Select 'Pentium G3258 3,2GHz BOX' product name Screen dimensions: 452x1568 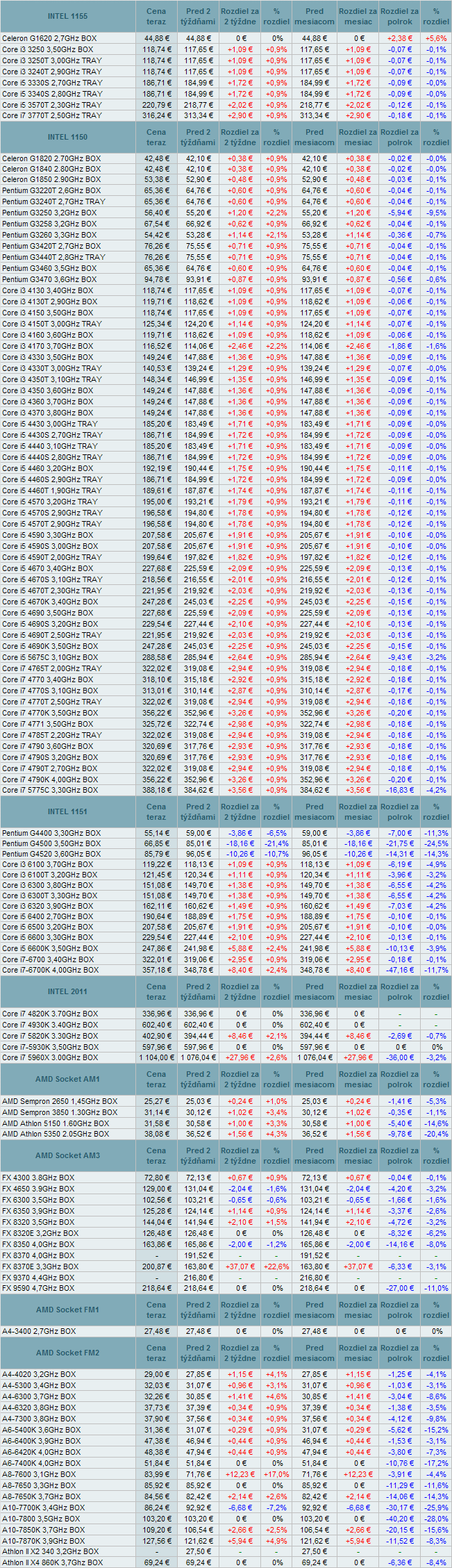point(49,224)
